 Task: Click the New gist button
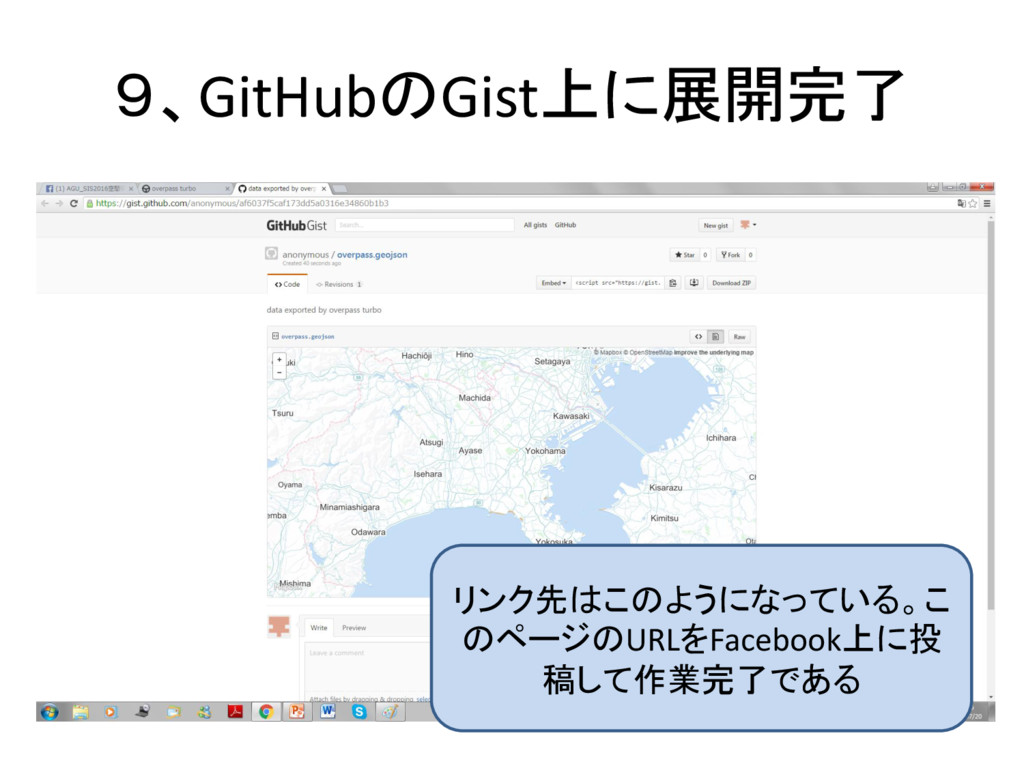(716, 225)
